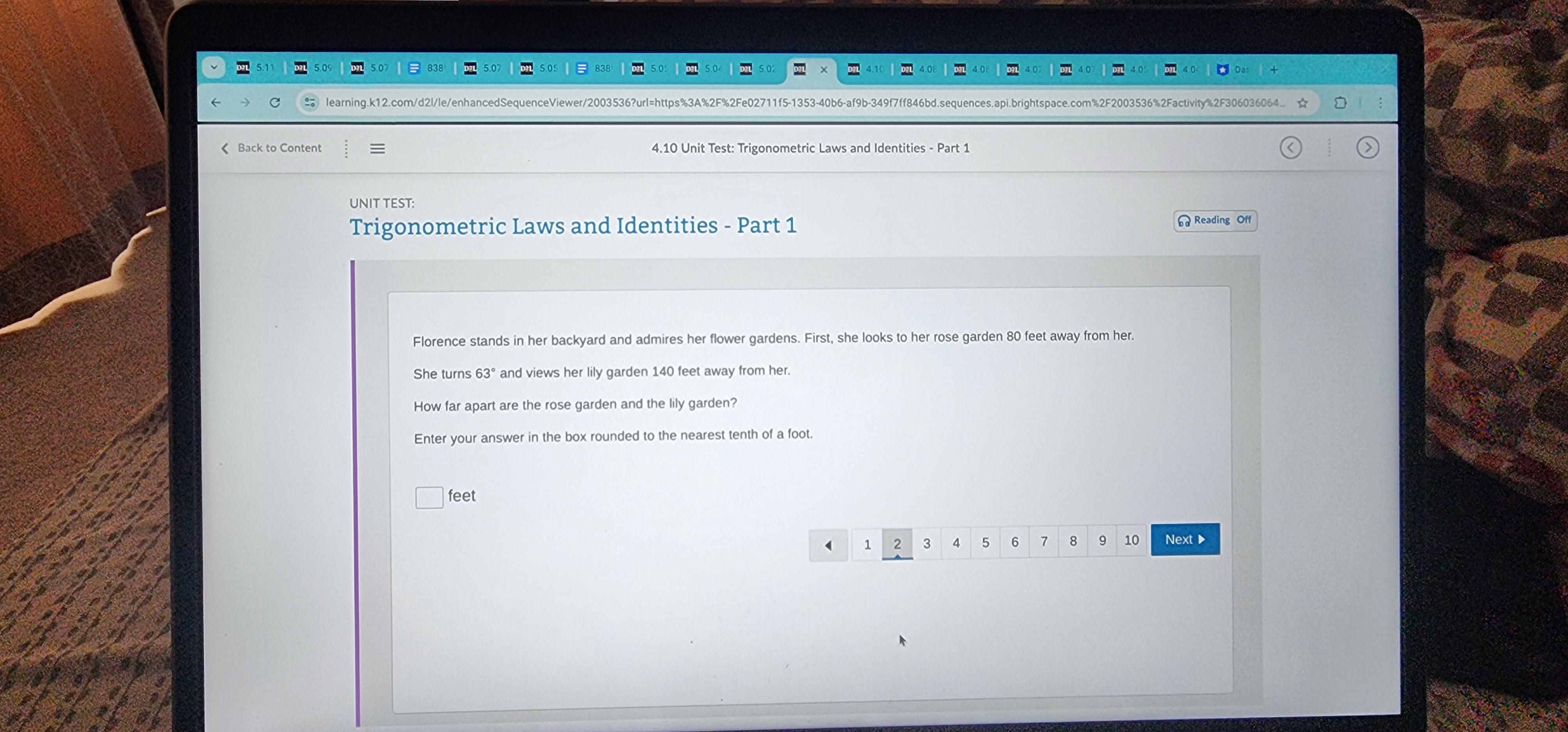
Task: Open the Chrome tab search dropdown
Action: [x=214, y=67]
